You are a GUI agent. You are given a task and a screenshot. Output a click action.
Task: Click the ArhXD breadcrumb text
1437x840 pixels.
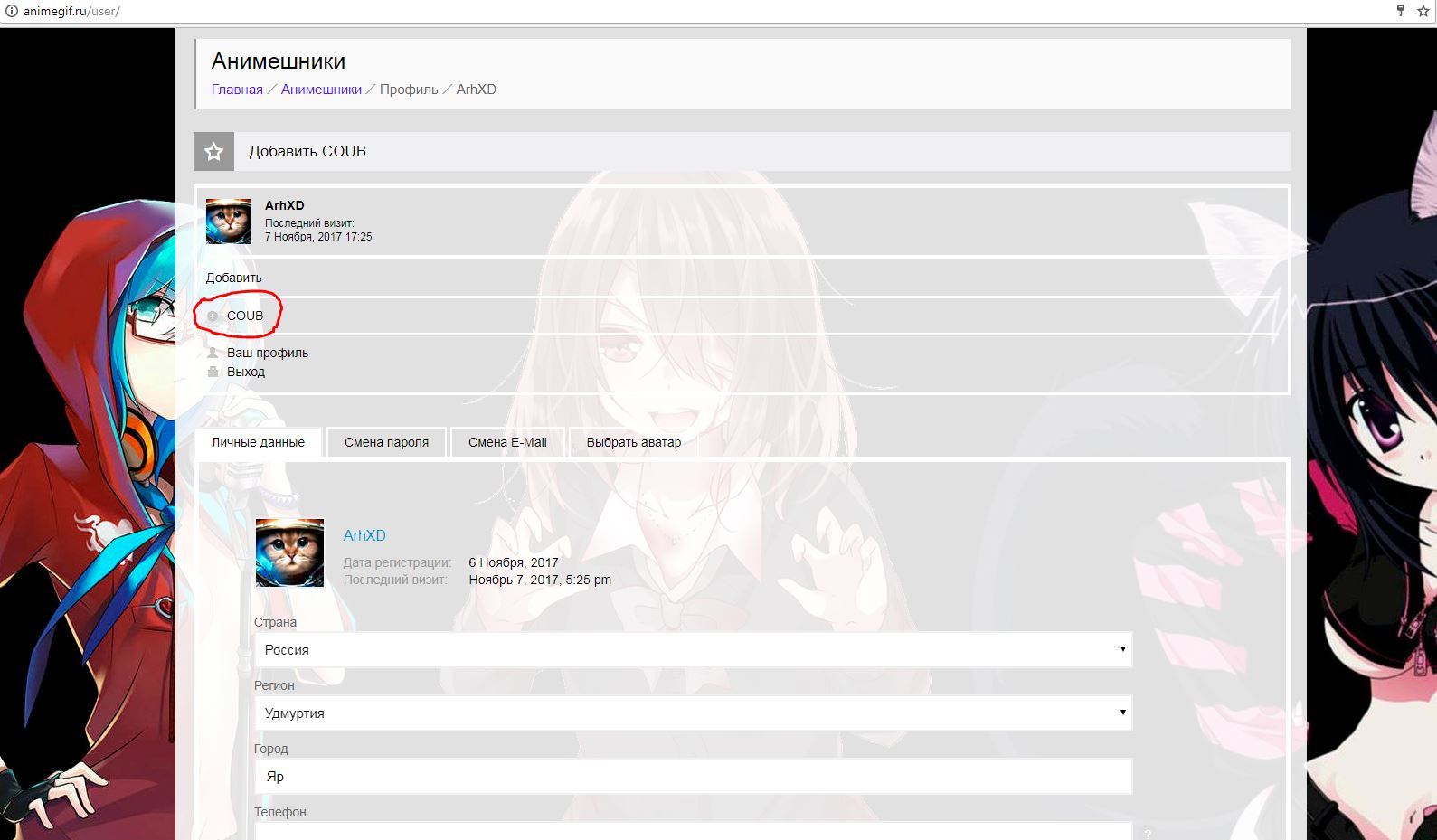click(476, 90)
